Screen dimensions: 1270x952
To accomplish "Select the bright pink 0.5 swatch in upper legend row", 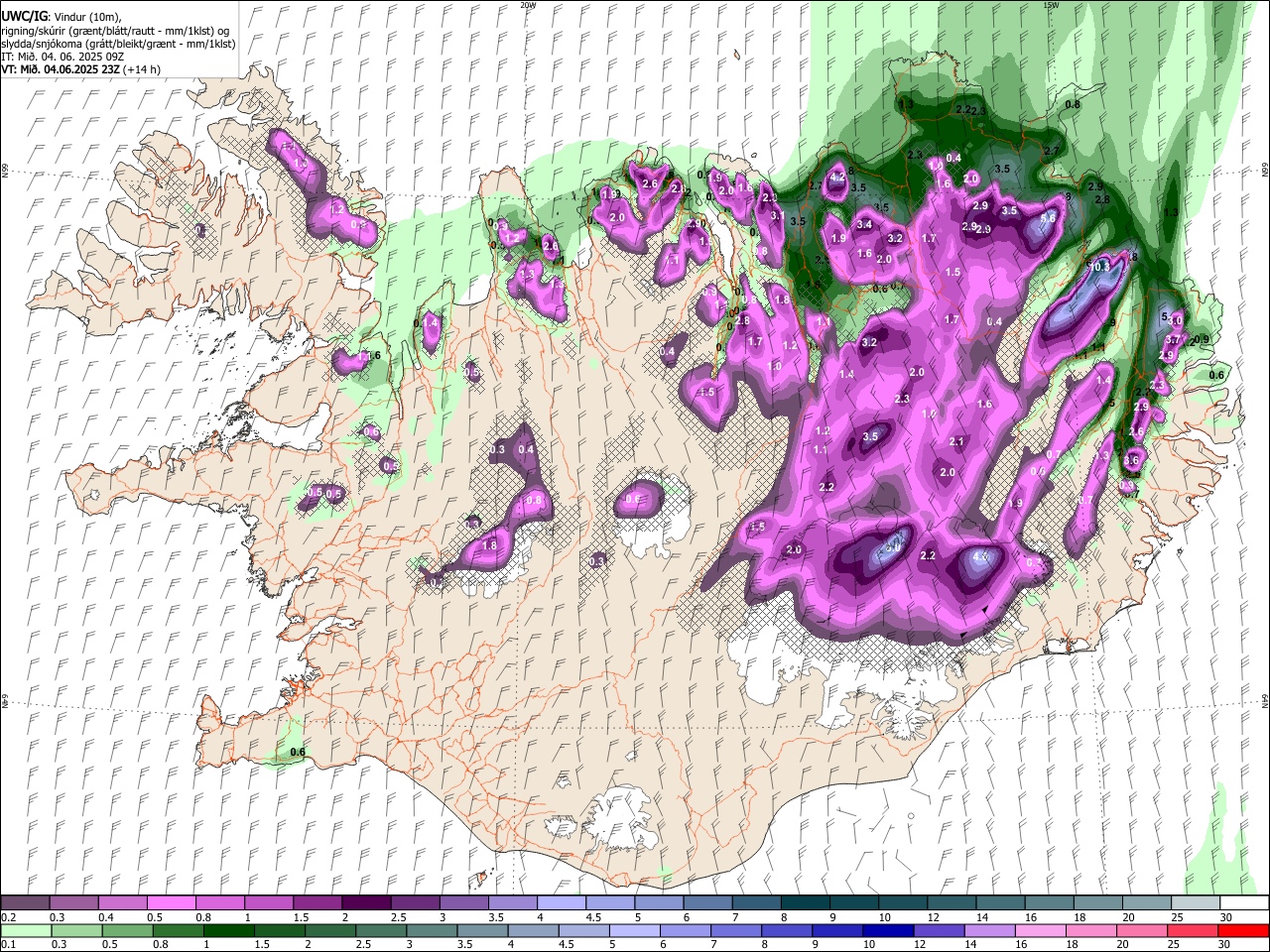I will coord(171,903).
